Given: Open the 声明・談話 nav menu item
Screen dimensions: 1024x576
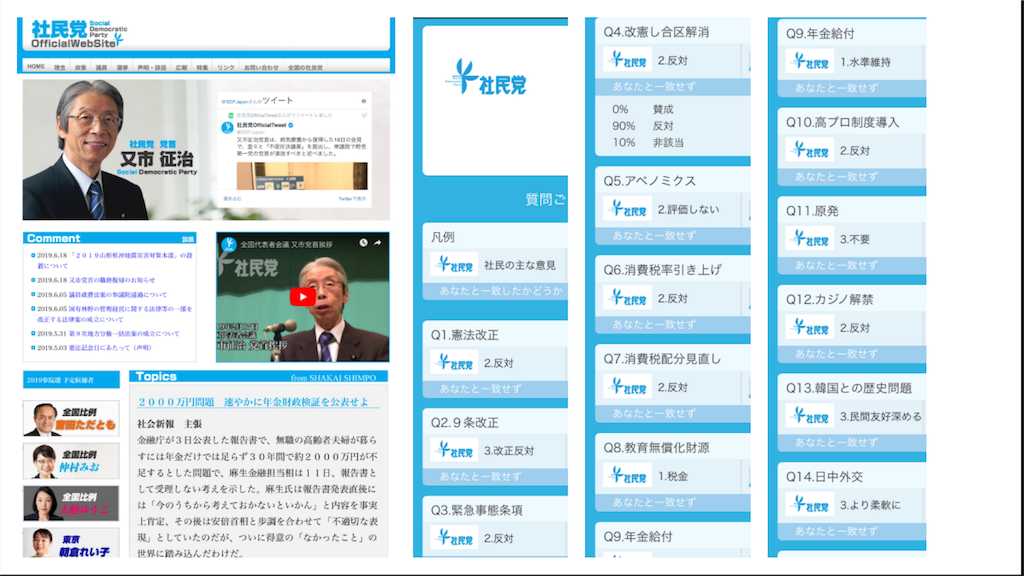Looking at the screenshot, I should click(x=152, y=67).
